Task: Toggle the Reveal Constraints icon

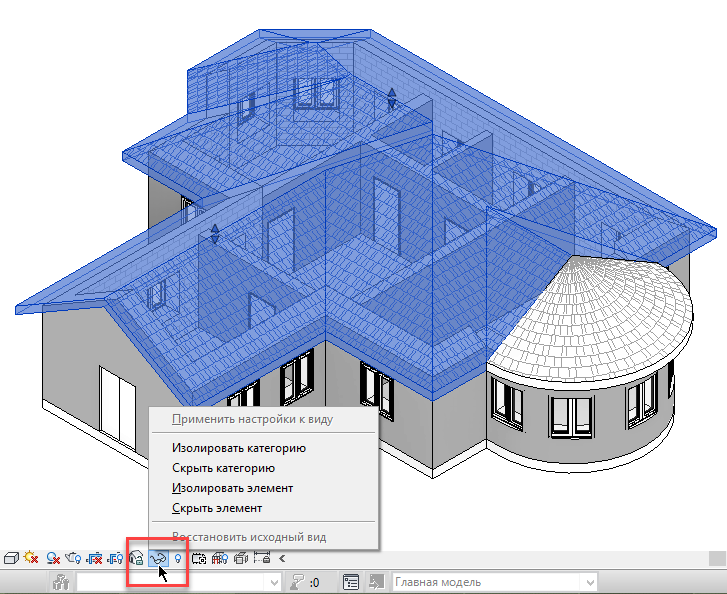Action: 262,557
